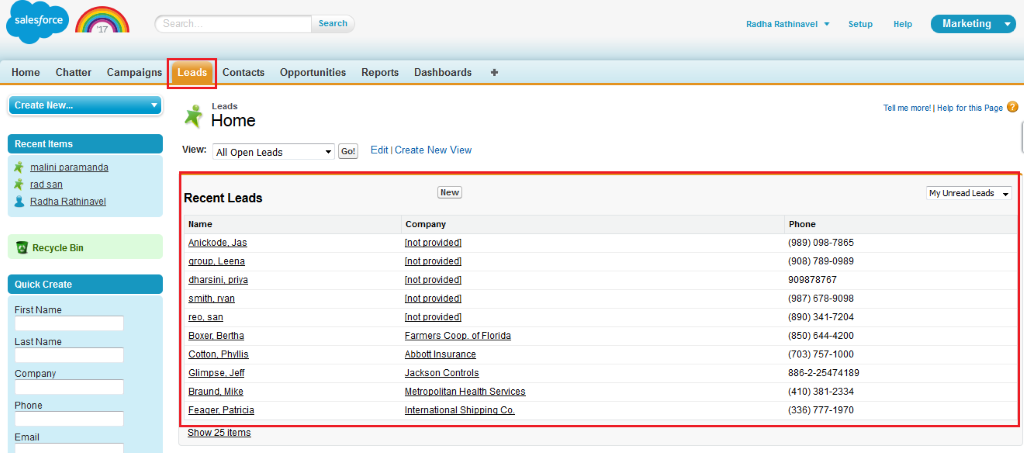Click the Edit view link
Image resolution: width=1024 pixels, height=453 pixels.
click(x=379, y=150)
